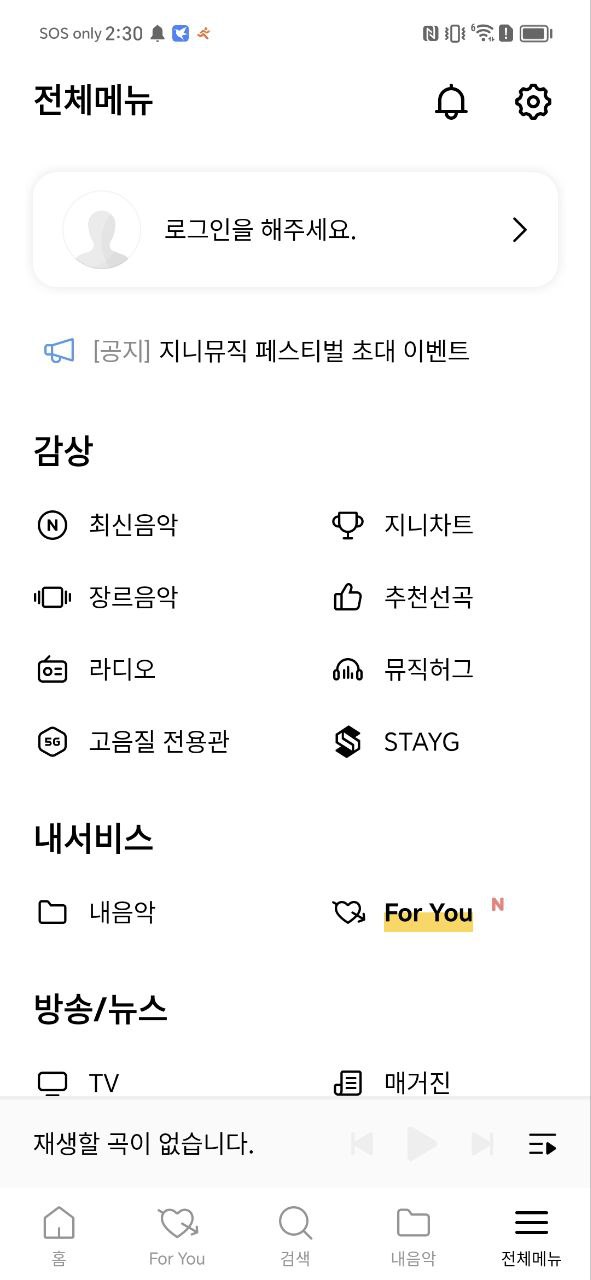
Task: Open settings via the gear icon
Action: click(533, 102)
